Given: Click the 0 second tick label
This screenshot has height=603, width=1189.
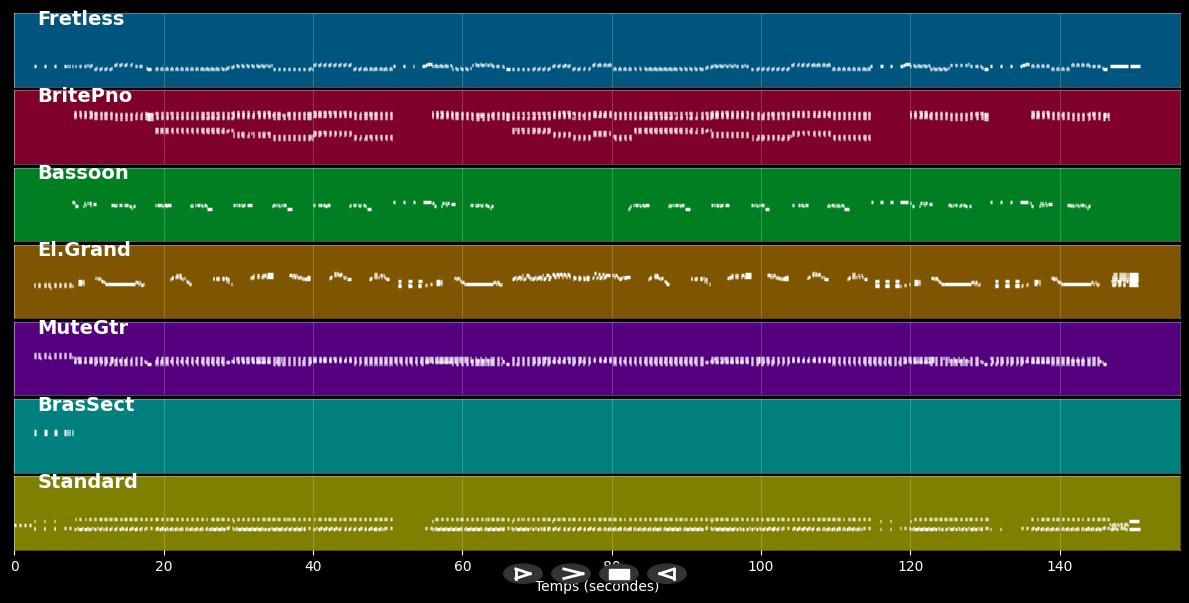Looking at the screenshot, I should click(x=14, y=567).
